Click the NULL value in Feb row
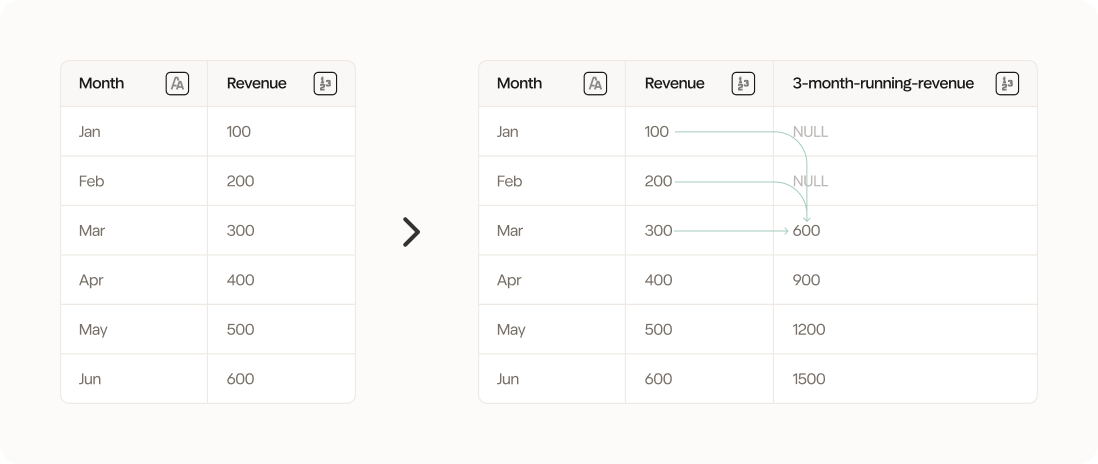 [810, 182]
